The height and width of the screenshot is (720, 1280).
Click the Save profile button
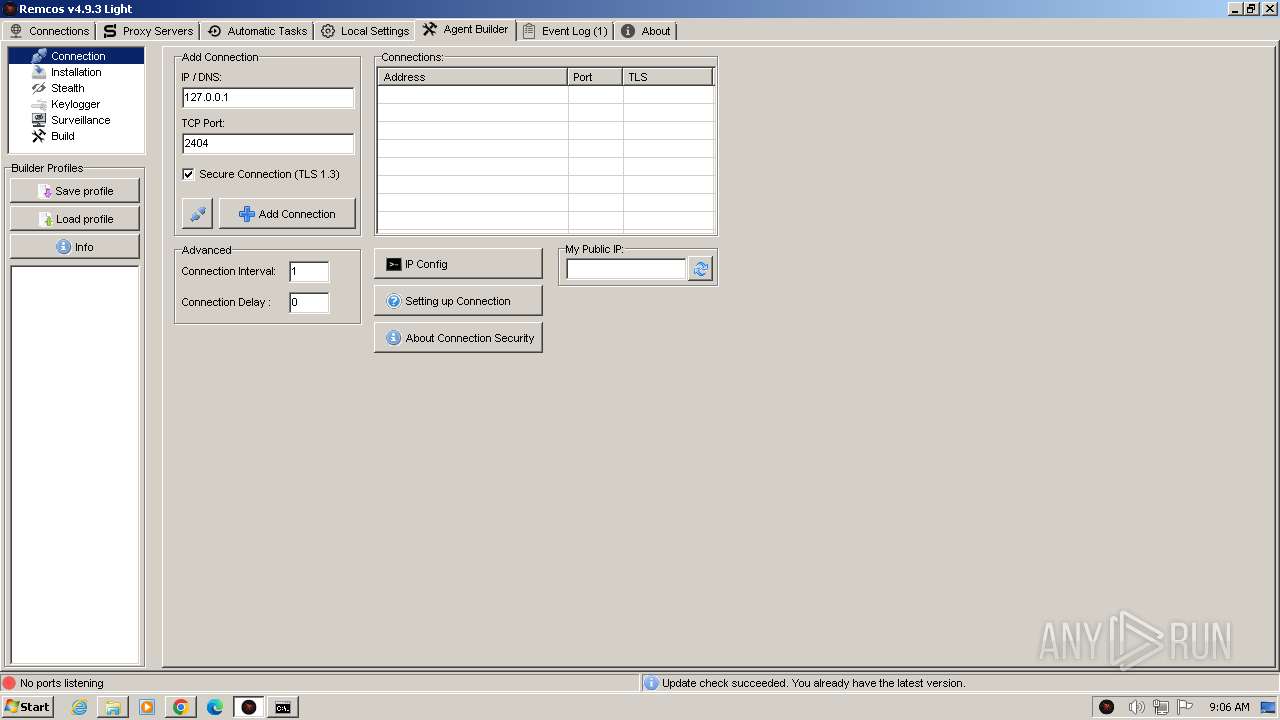pyautogui.click(x=75, y=191)
